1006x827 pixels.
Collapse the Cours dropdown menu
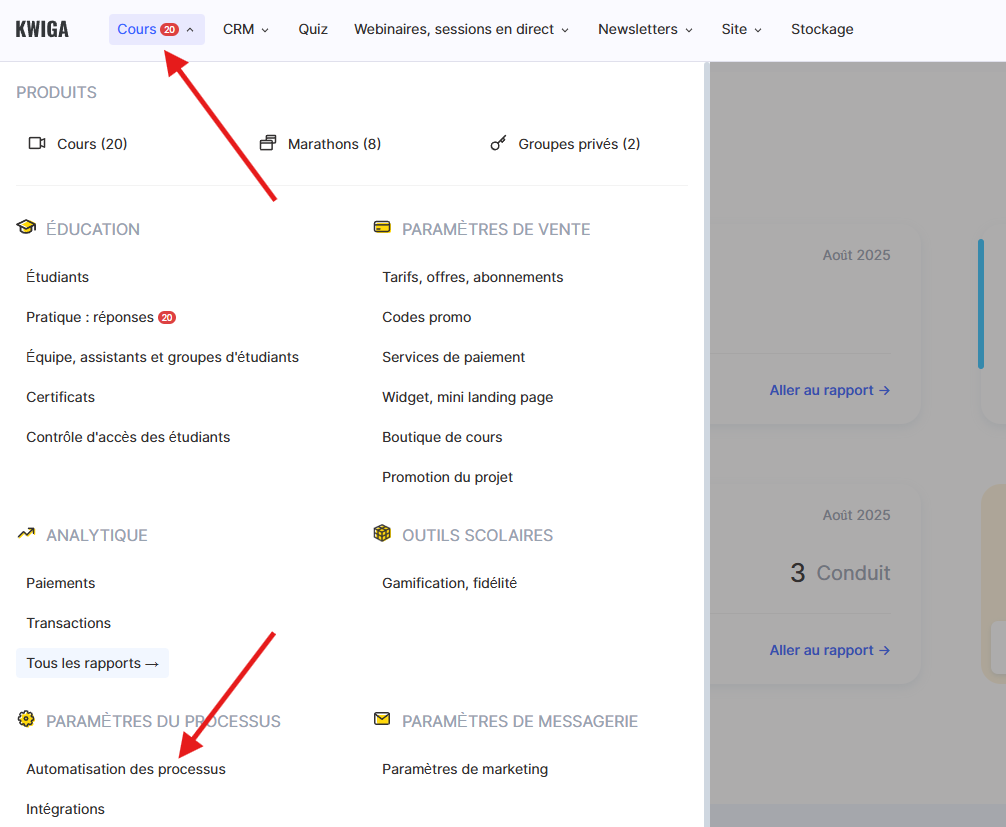156,29
